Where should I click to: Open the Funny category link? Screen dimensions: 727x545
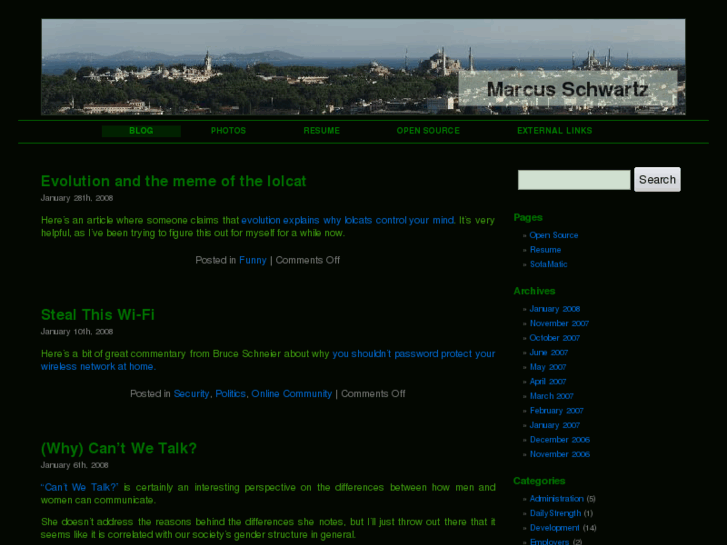coord(253,260)
